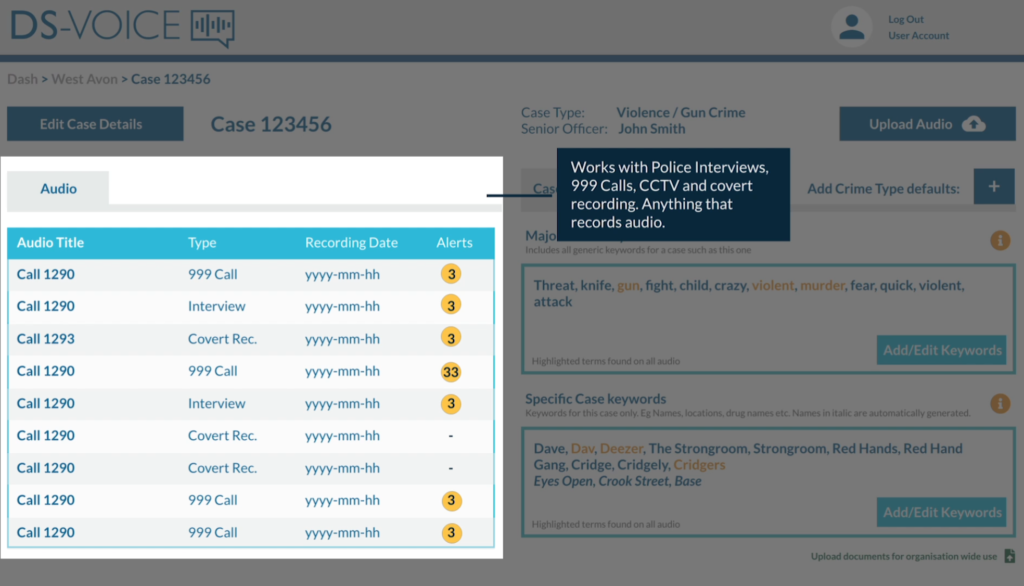Open the user account avatar icon
This screenshot has width=1024, height=586.
coord(851,27)
